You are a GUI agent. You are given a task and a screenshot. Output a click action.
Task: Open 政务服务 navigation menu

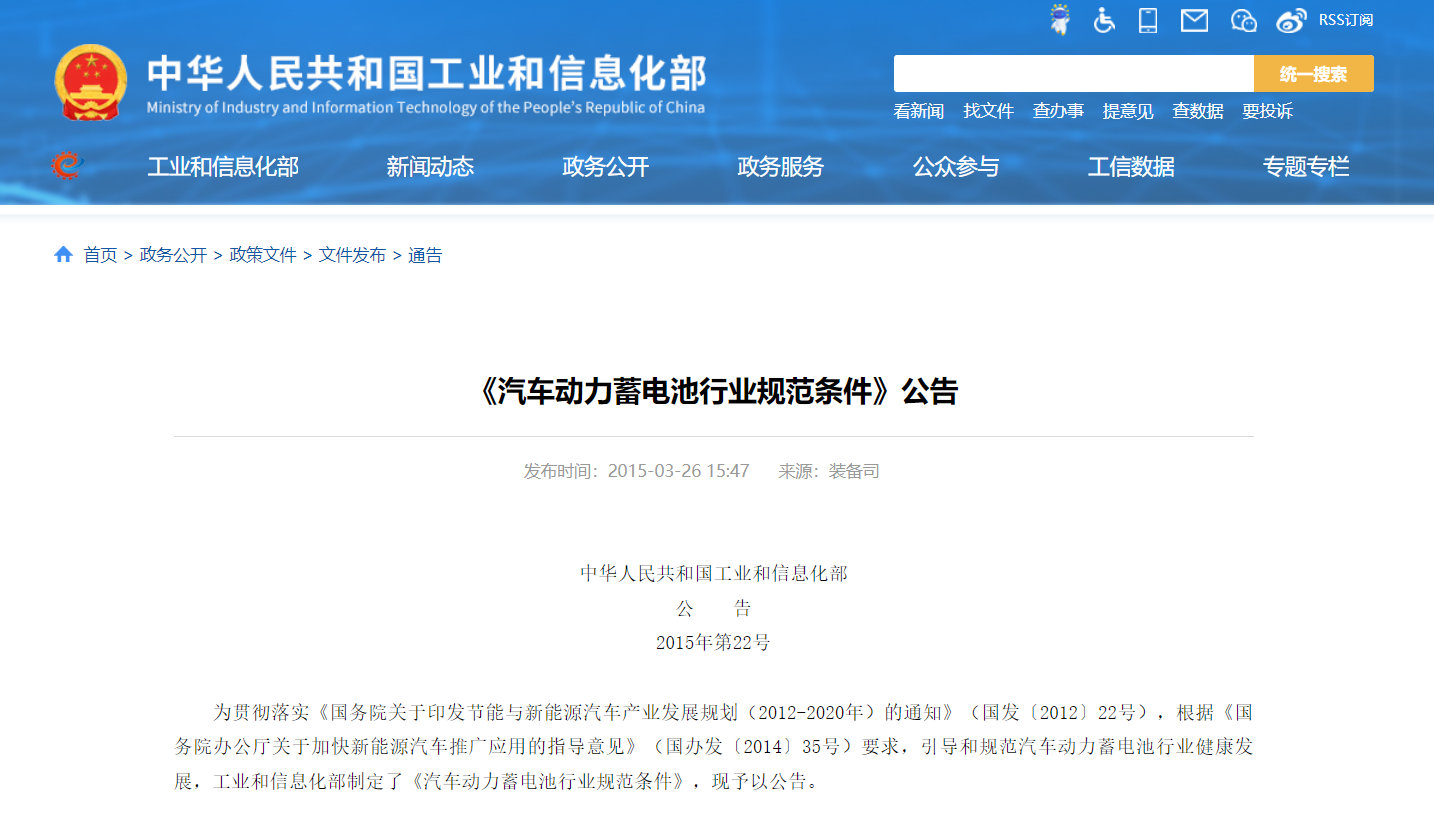coord(780,167)
